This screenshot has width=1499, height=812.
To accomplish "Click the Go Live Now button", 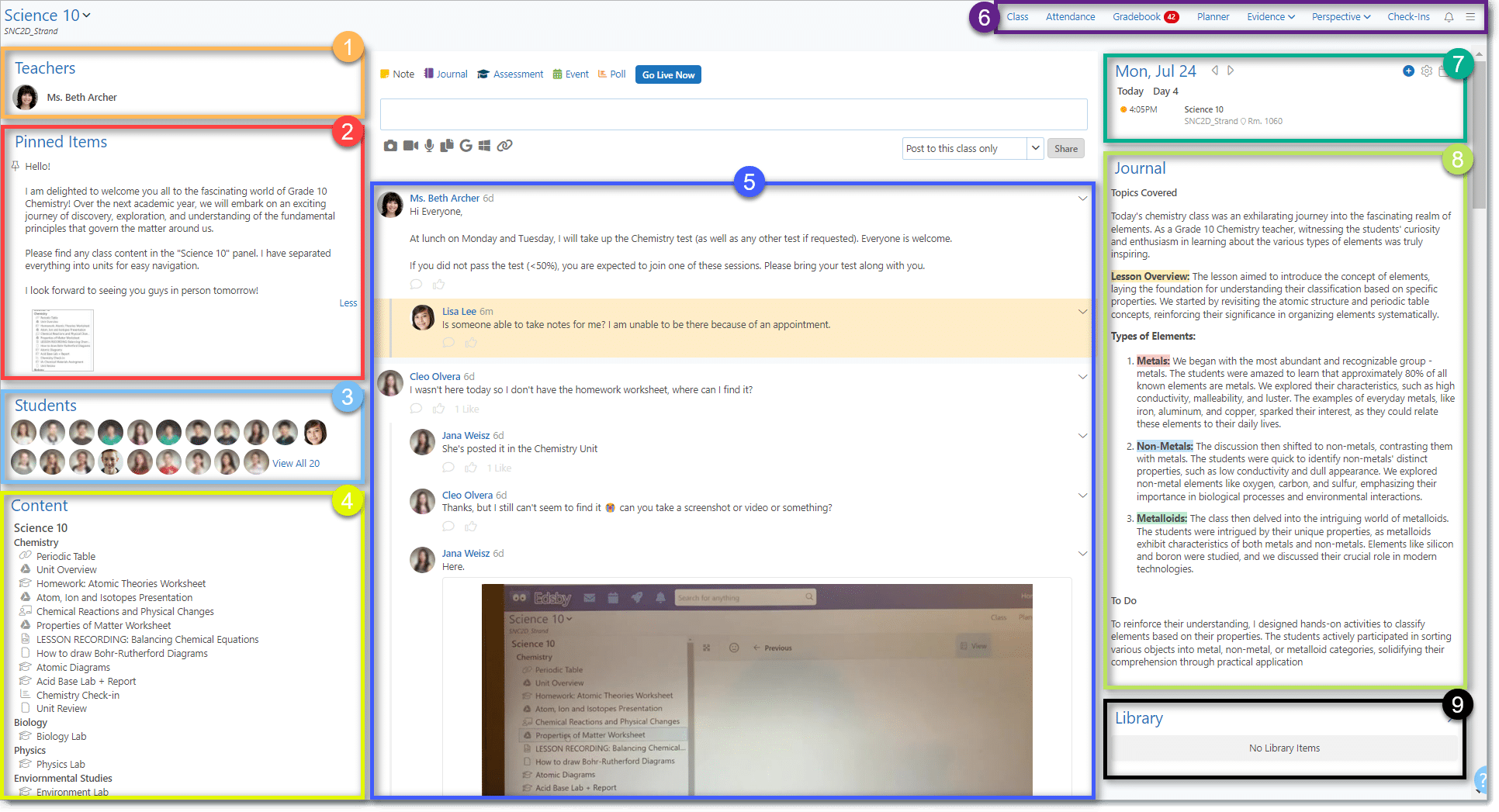I will click(668, 75).
